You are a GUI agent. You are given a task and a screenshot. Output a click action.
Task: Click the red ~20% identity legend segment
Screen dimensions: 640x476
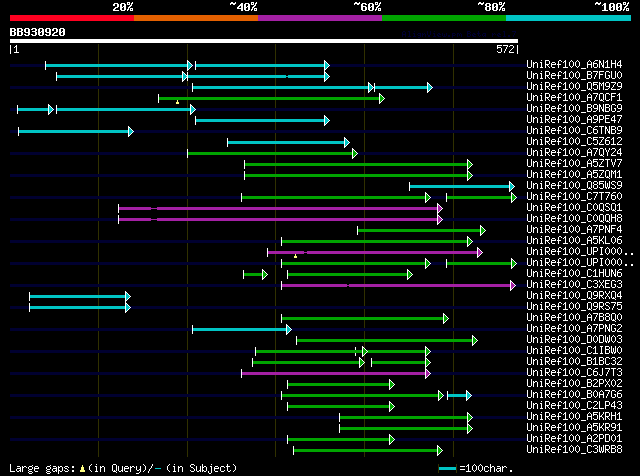point(72,18)
